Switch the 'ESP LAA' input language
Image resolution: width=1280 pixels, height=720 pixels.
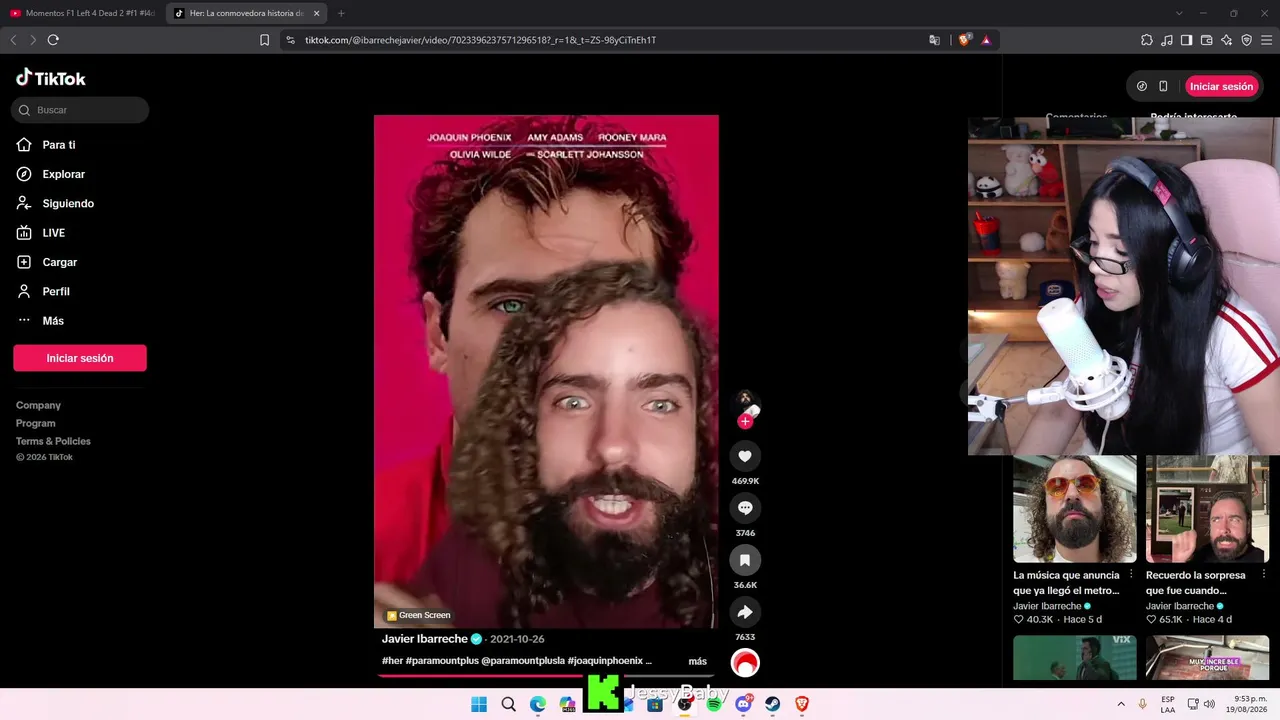click(1168, 704)
